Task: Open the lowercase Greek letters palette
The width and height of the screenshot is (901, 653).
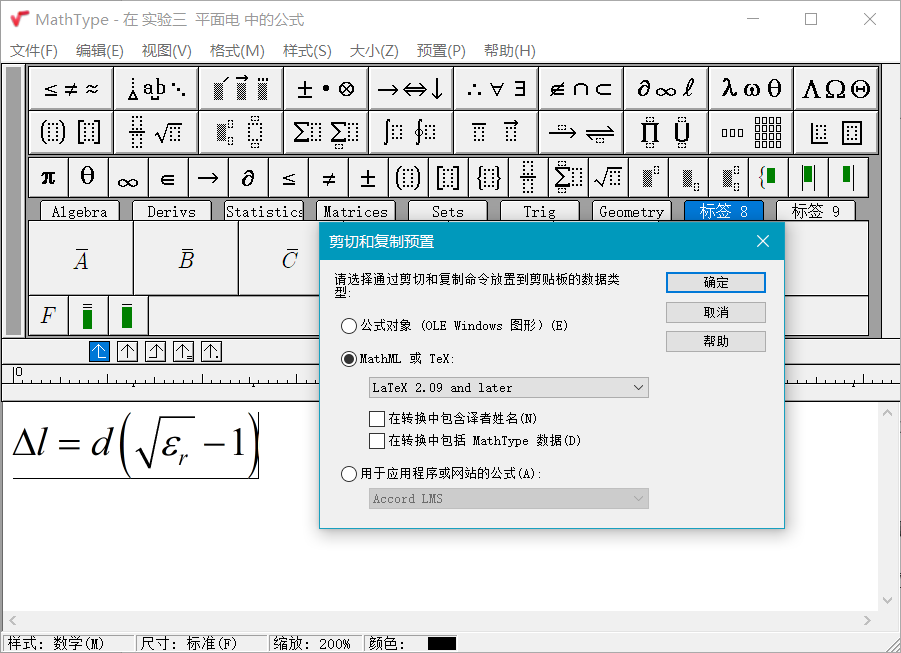Action: (x=749, y=90)
